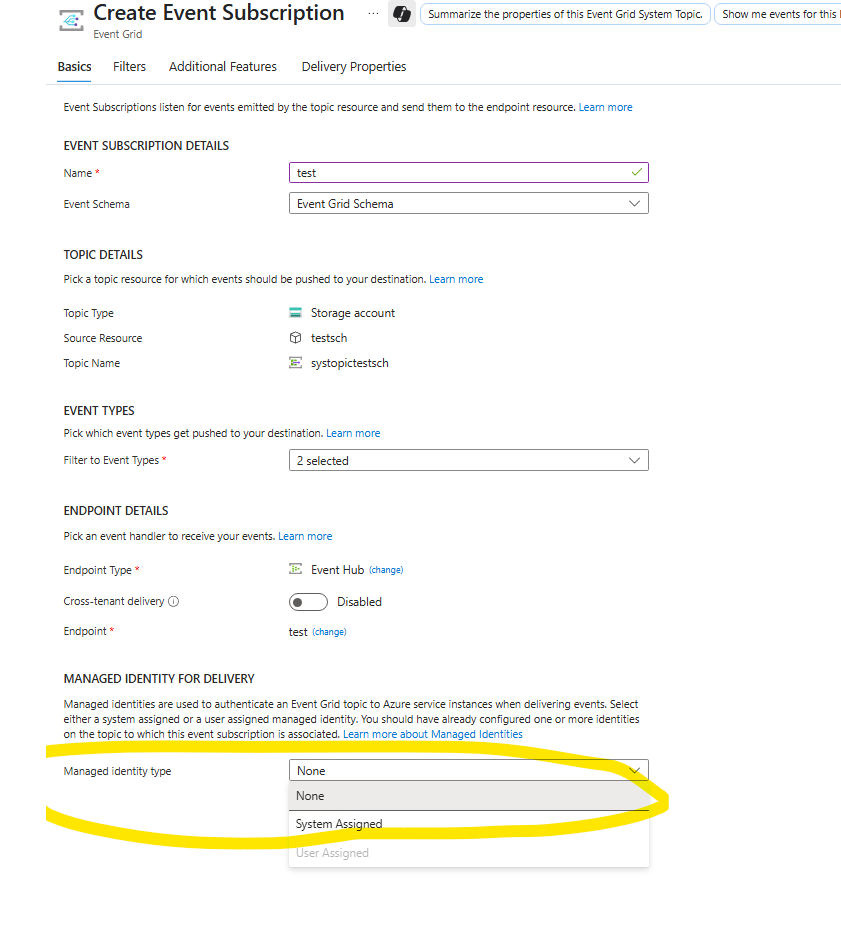Open Learn more about Managed Identities link
Screen dimensions: 841x935
coord(432,734)
